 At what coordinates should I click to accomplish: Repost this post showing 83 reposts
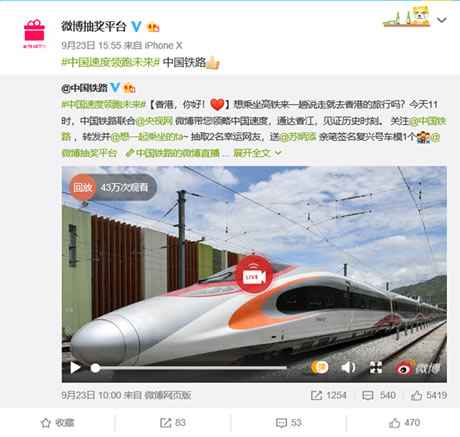click(x=173, y=423)
